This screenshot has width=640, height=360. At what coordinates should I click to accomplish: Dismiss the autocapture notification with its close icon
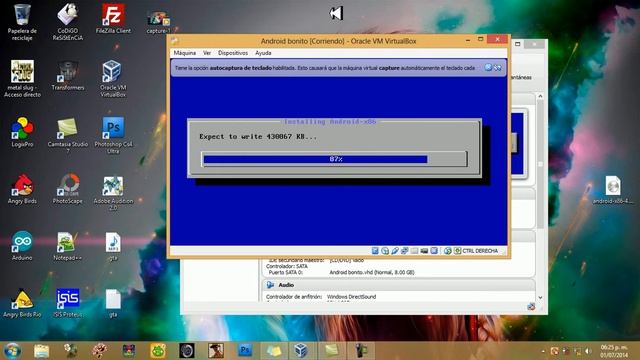[488, 67]
